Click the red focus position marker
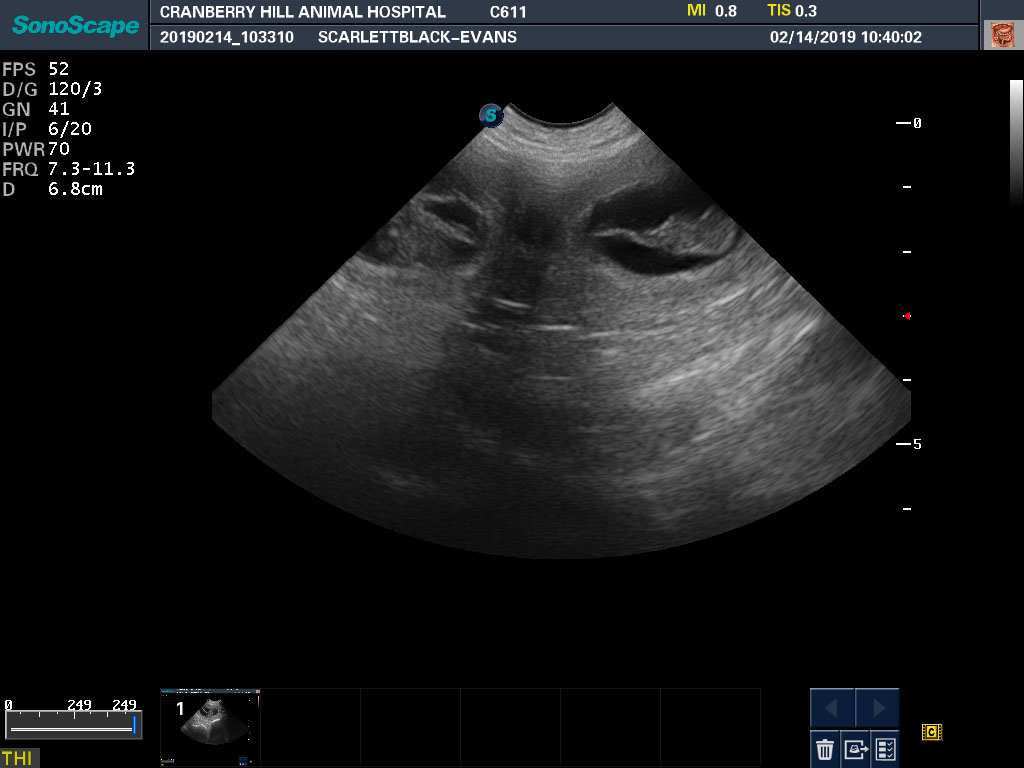This screenshot has height=768, width=1024. click(907, 316)
